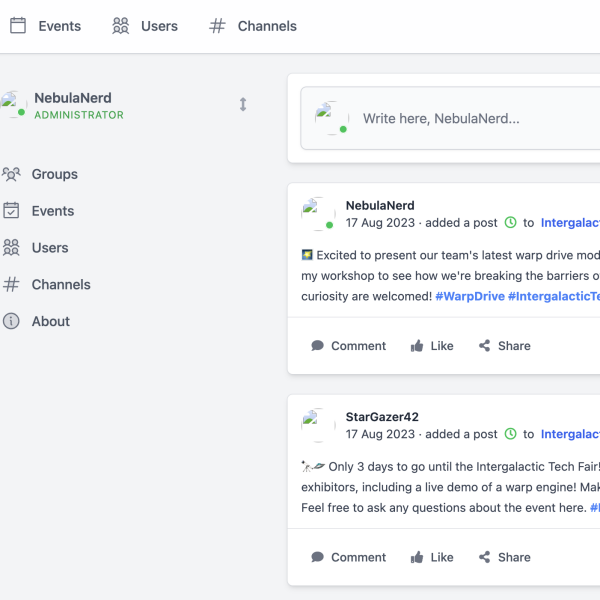Click the Users icon in sidebar
The height and width of the screenshot is (600, 600).
11,248
